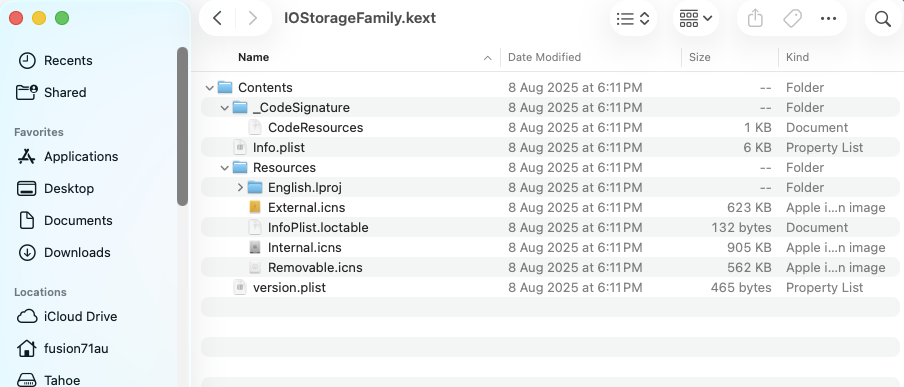Collapse the Resources folder chevron
The image size is (904, 387).
[x=224, y=168]
